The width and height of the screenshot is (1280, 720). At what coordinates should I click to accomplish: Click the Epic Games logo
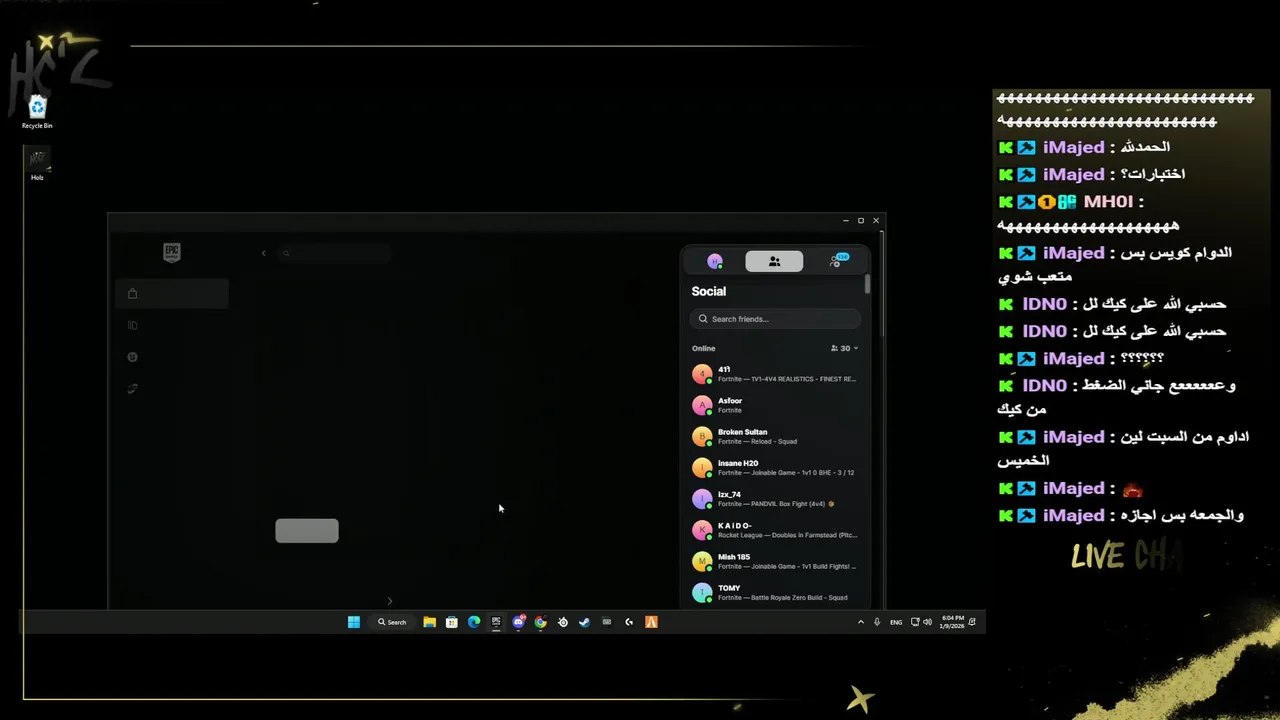click(x=172, y=253)
